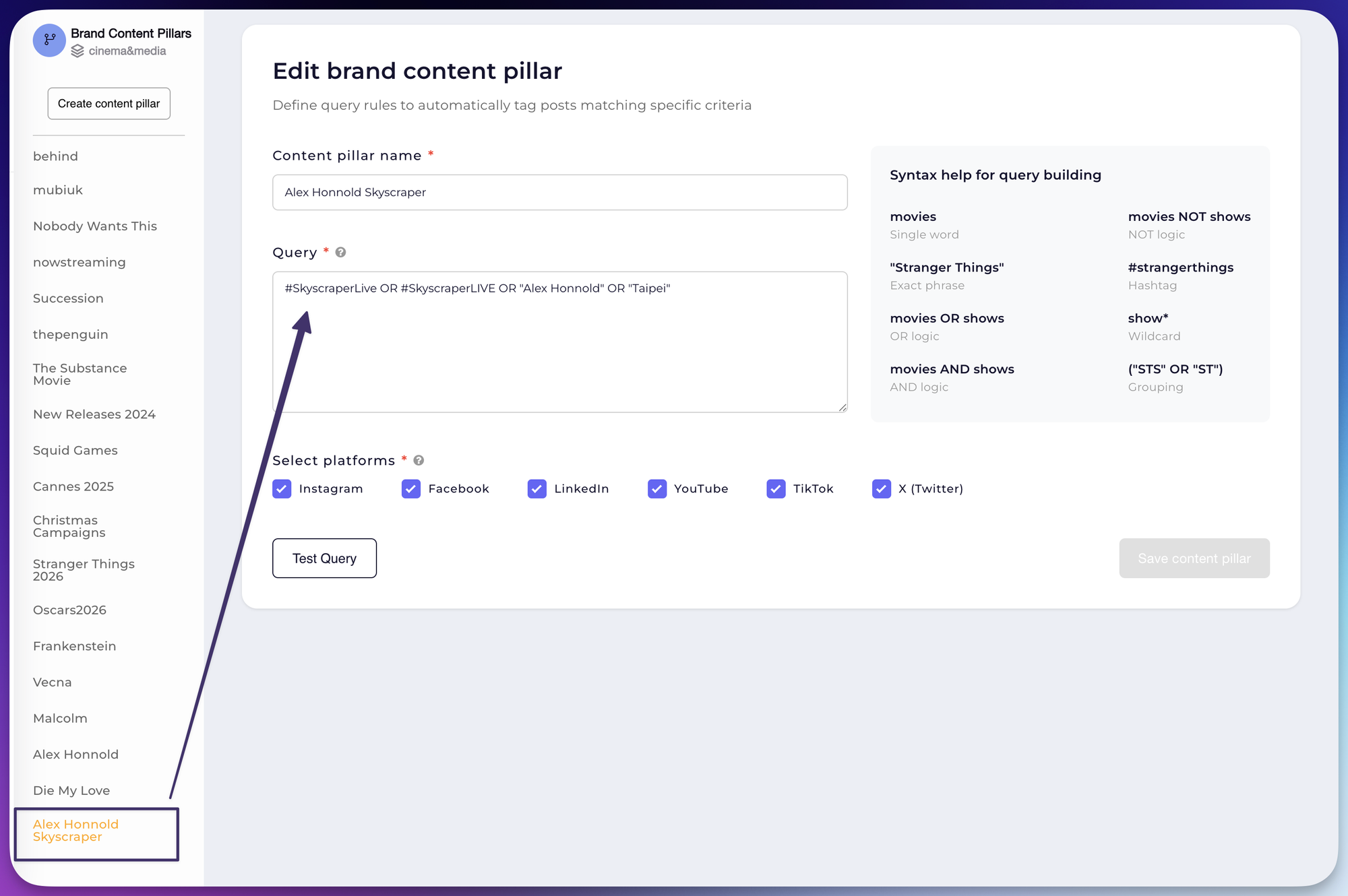Open the Select platforms help icon
Image resolution: width=1348 pixels, height=896 pixels.
pos(419,460)
